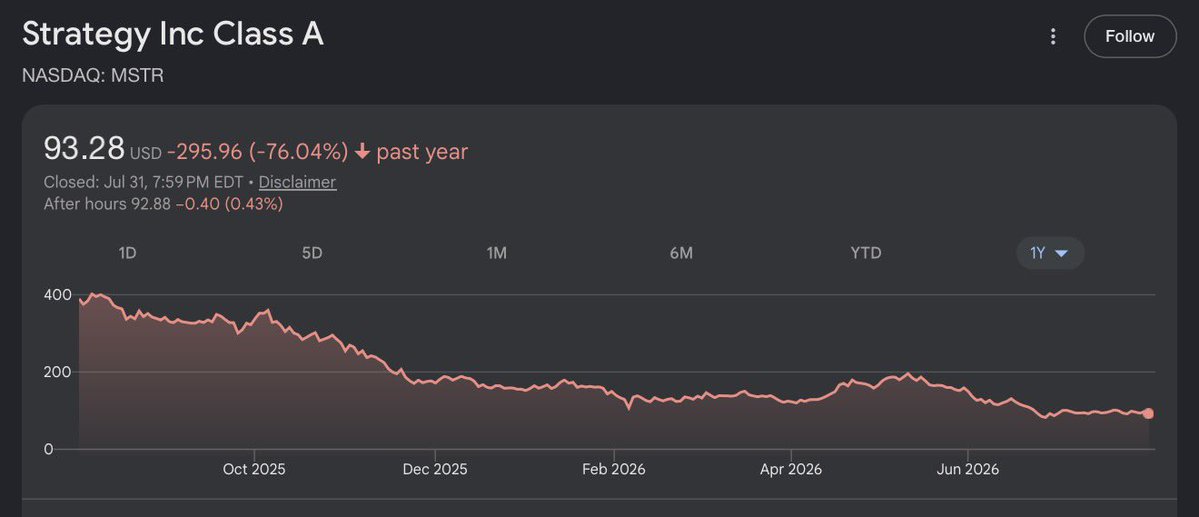The height and width of the screenshot is (517, 1199).
Task: Switch chart to 6M range
Action: click(x=681, y=253)
